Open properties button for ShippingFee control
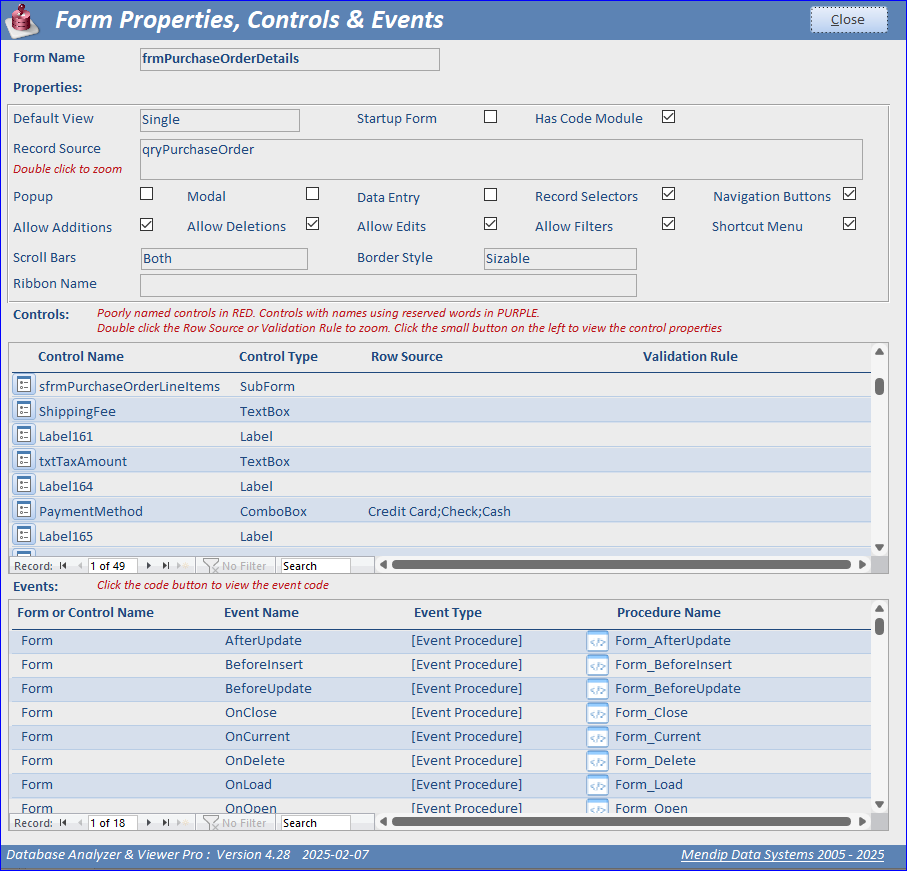Viewport: 907px width, 871px height. tap(24, 410)
